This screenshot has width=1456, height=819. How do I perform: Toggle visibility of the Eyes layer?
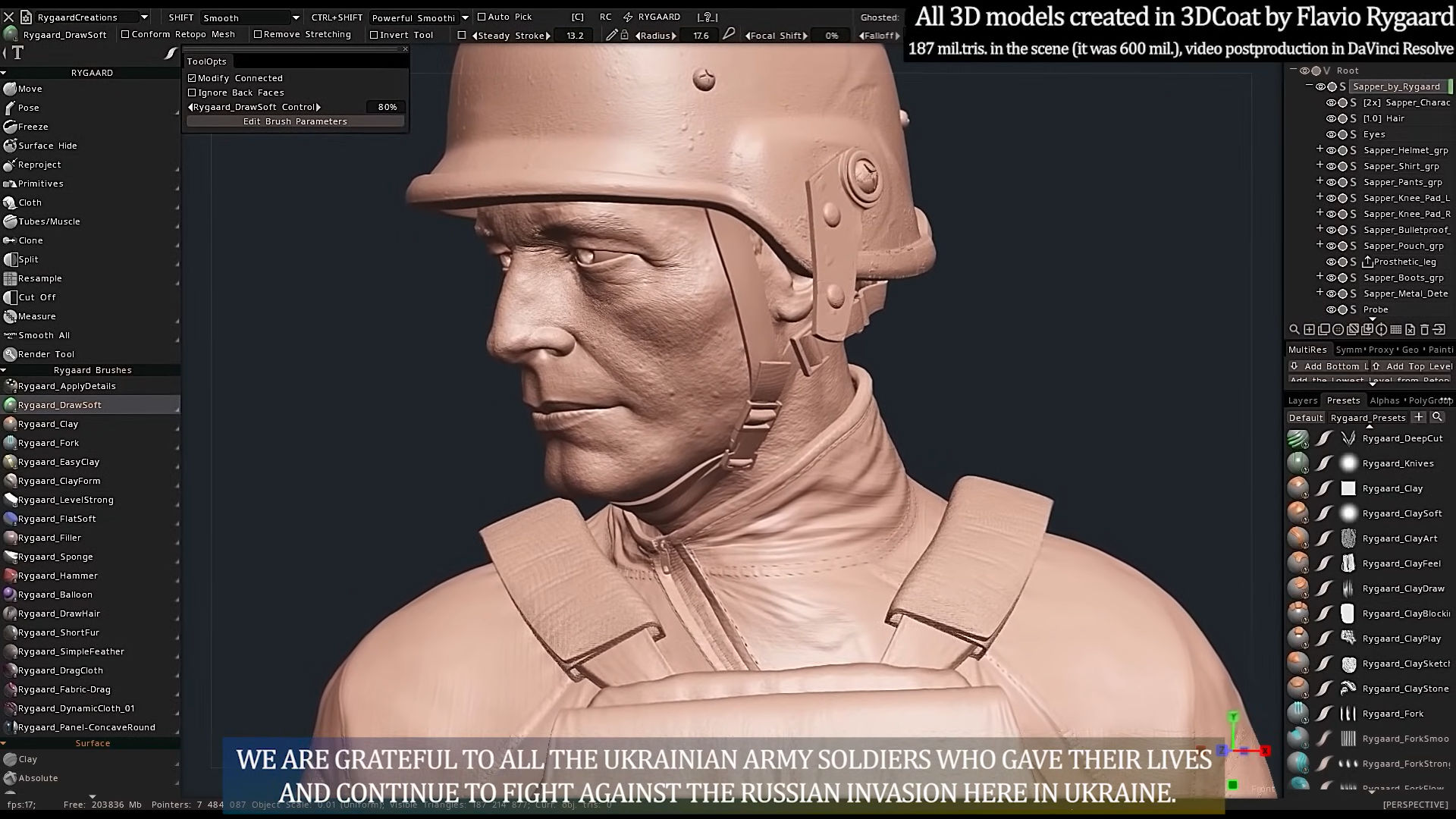[x=1330, y=134]
